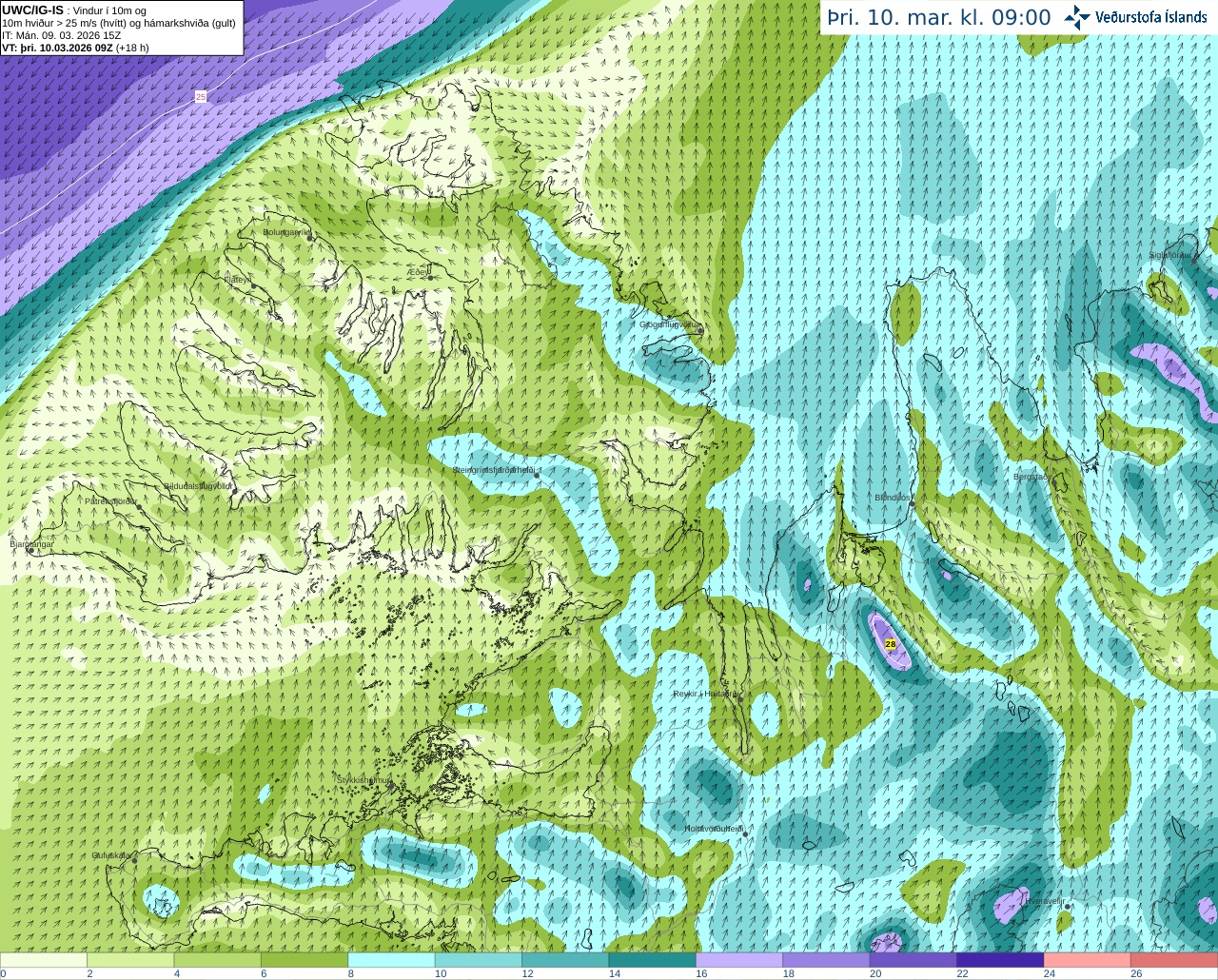
Task: Click the 'VT: þri. 10.03.2026 09Z' line
Action: click(76, 48)
